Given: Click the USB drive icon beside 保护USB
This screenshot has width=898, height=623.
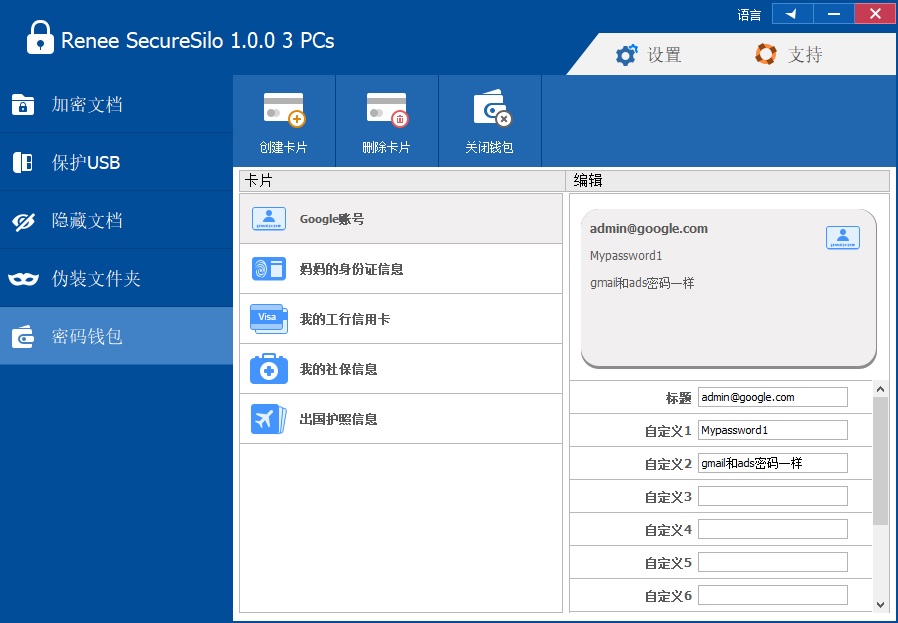Looking at the screenshot, I should pos(23,163).
